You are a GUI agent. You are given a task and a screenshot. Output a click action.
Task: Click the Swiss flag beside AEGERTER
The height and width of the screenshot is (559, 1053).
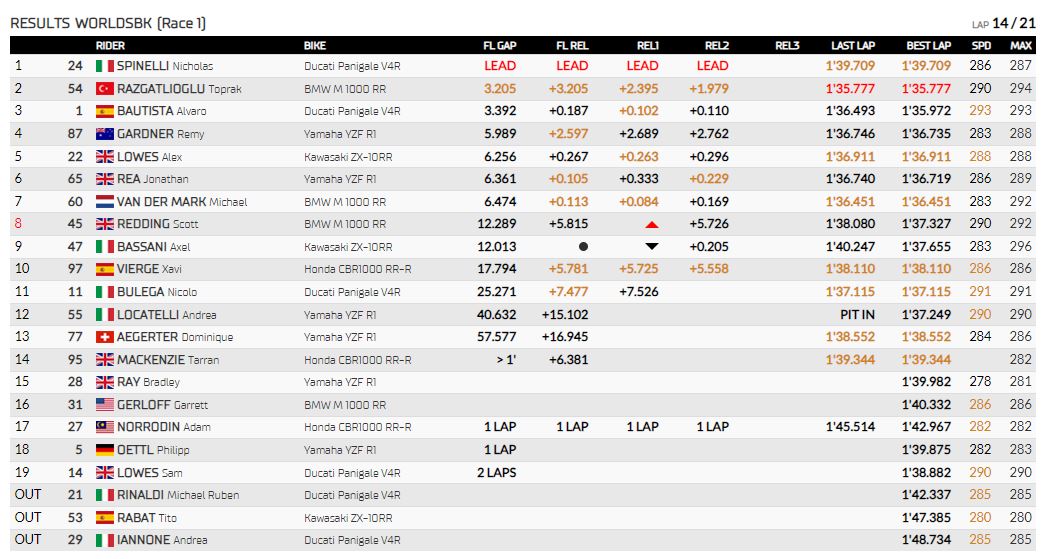[x=105, y=337]
